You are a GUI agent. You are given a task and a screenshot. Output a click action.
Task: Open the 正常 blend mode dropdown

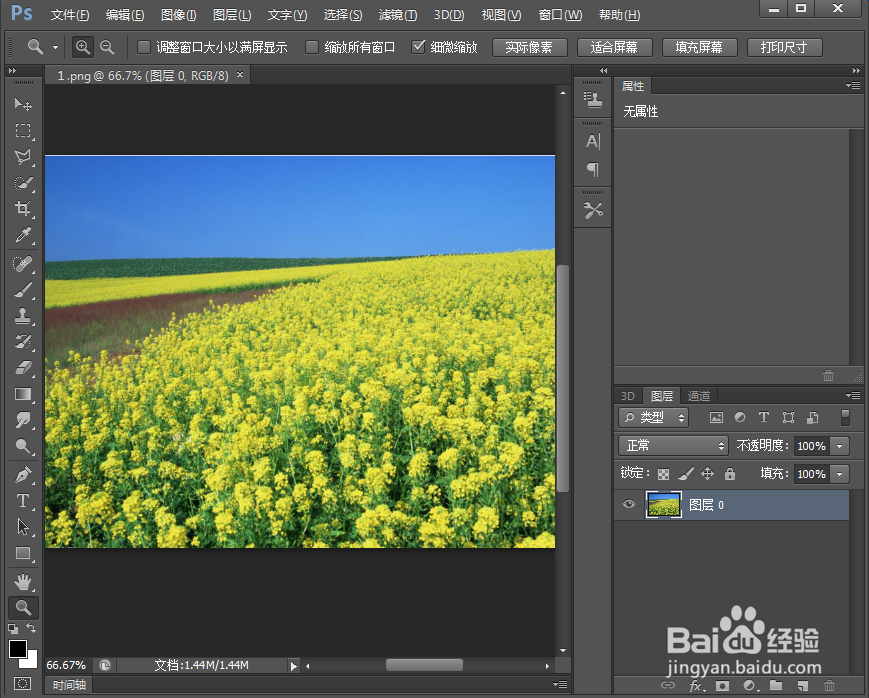point(673,445)
